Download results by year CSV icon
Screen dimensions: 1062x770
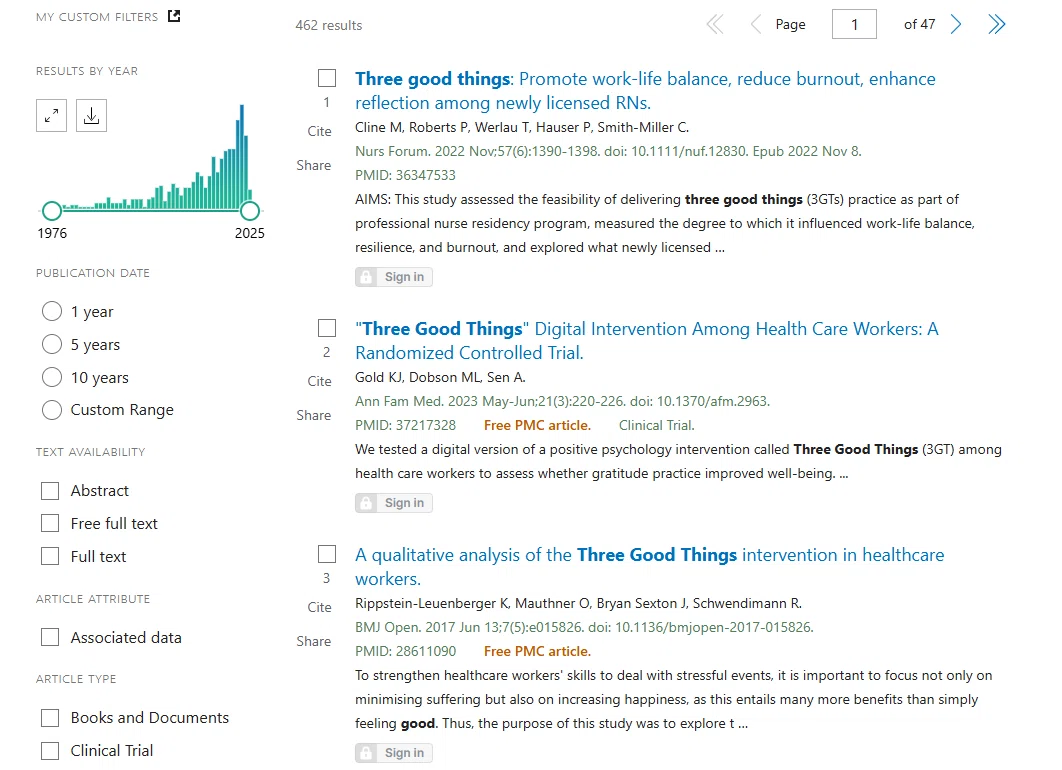pyautogui.click(x=91, y=116)
